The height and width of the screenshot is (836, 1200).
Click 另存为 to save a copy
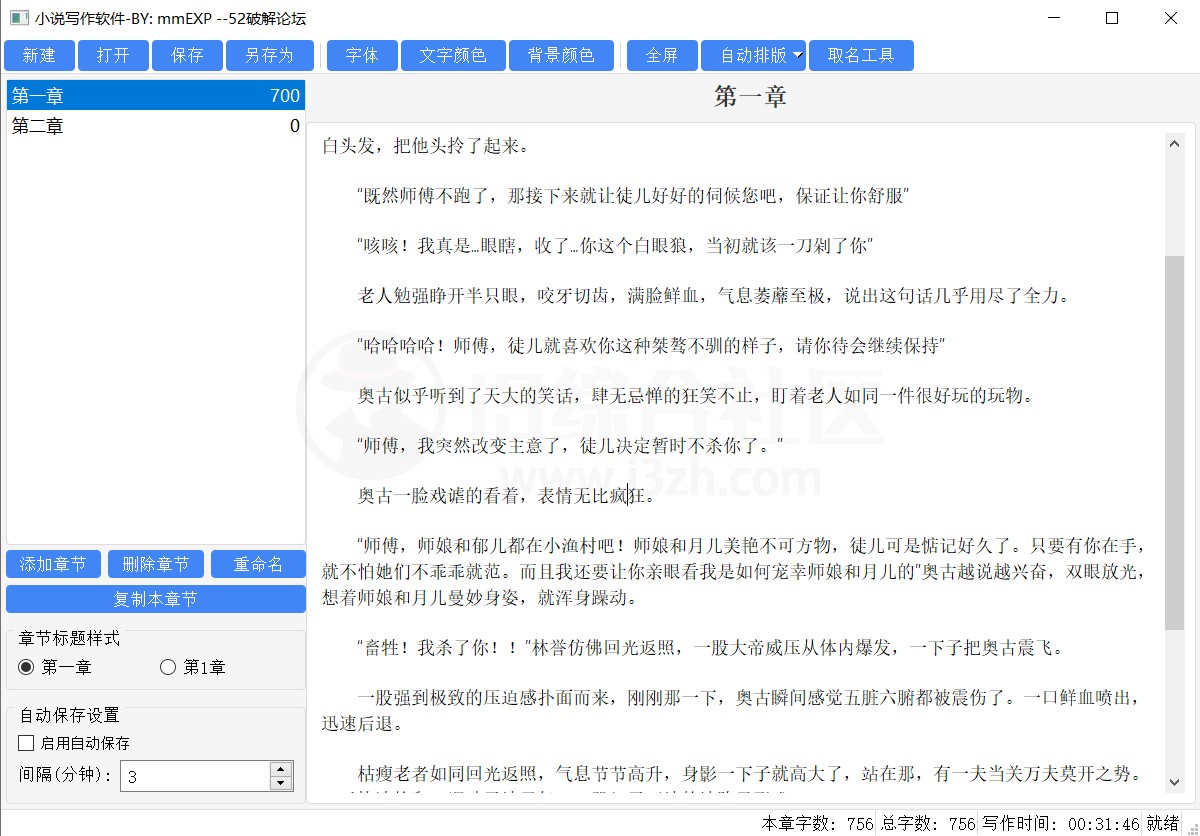click(269, 55)
